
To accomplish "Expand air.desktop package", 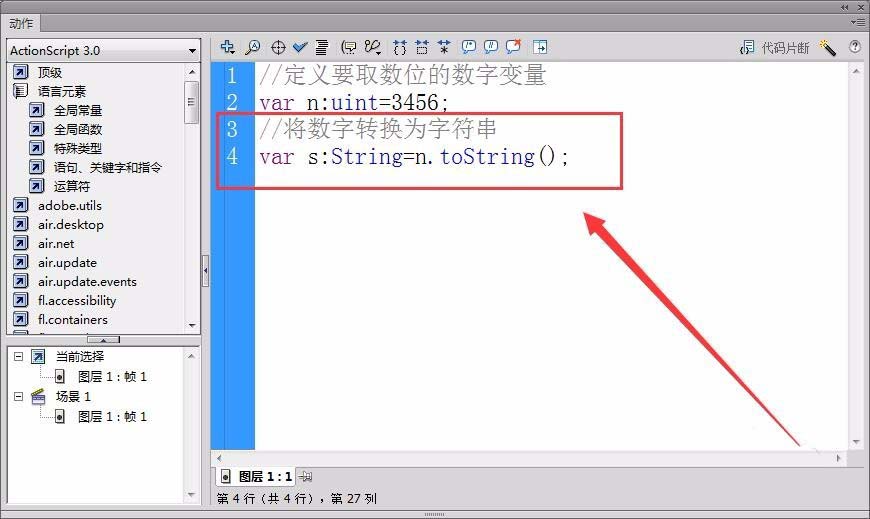I will (x=70, y=224).
